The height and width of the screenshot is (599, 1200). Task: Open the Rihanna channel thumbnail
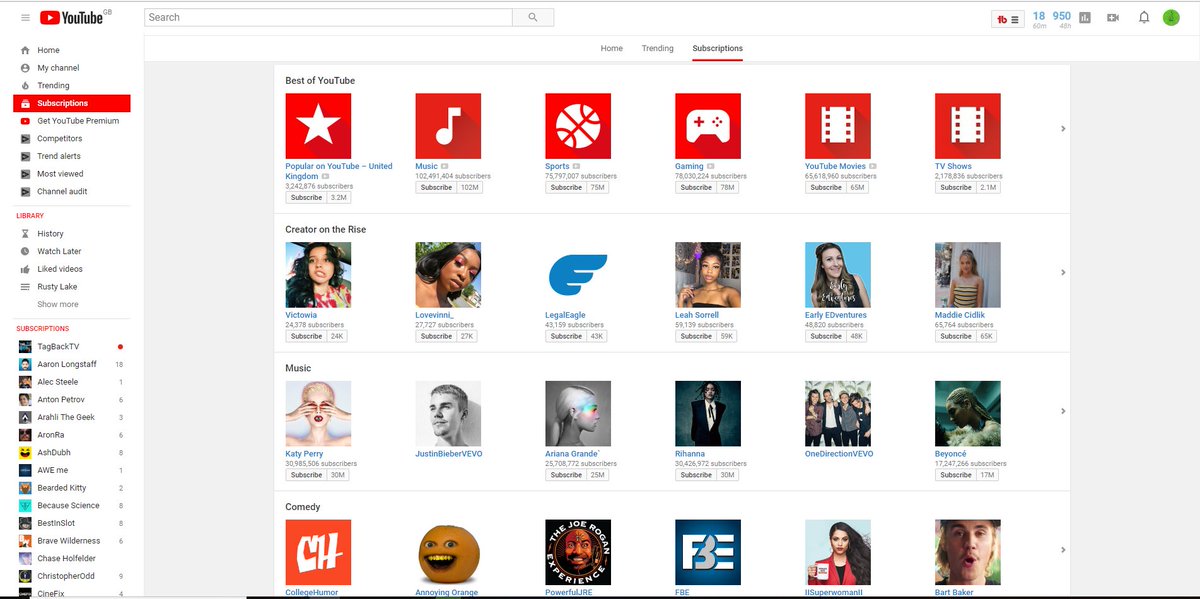(708, 414)
